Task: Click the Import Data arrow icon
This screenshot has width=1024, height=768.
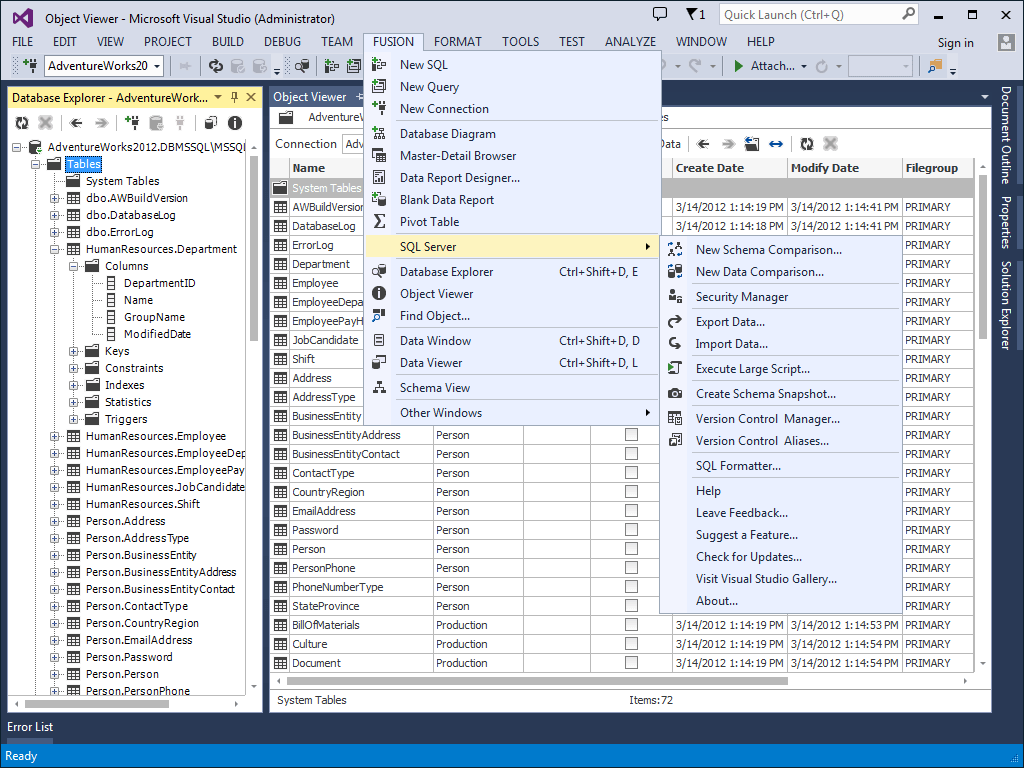Action: coord(675,344)
